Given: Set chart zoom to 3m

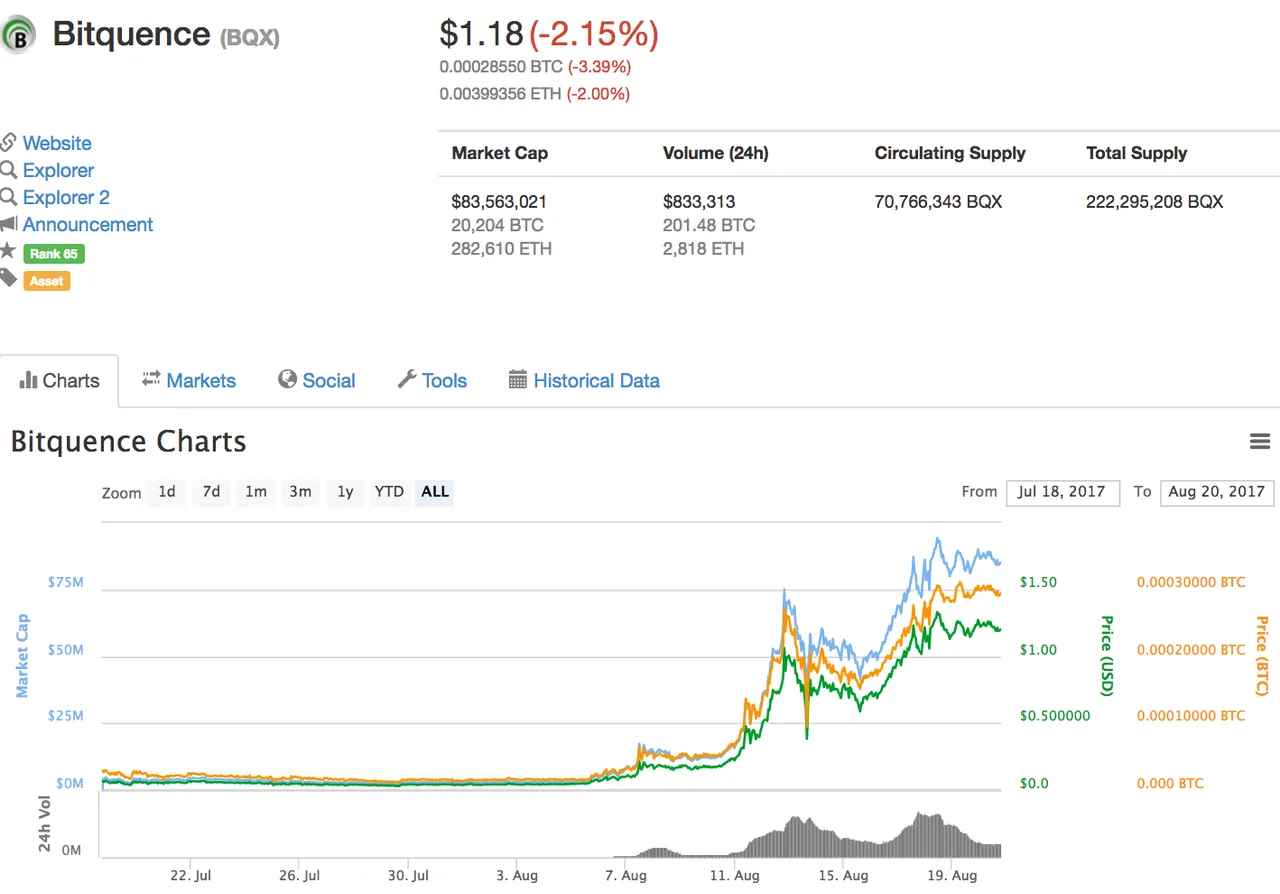Looking at the screenshot, I should click(x=300, y=492).
